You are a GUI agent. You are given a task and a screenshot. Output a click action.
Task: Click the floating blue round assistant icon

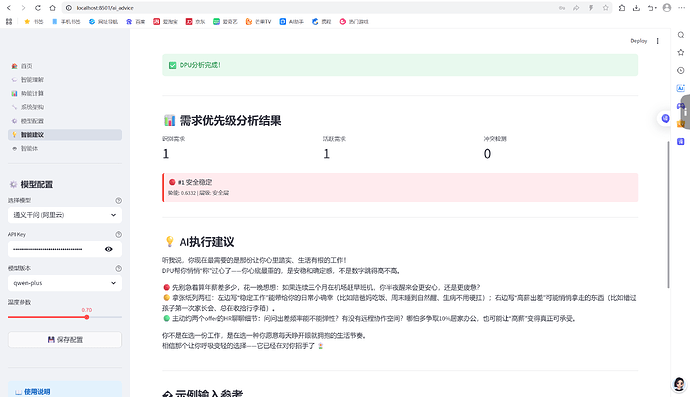665,118
